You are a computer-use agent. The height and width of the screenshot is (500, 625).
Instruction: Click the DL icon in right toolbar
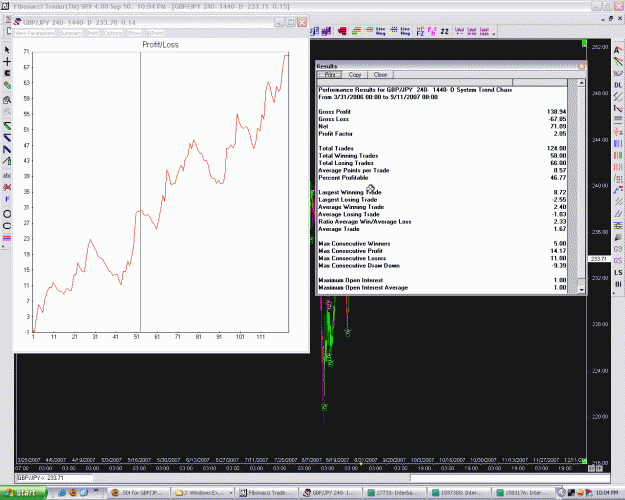click(618, 85)
